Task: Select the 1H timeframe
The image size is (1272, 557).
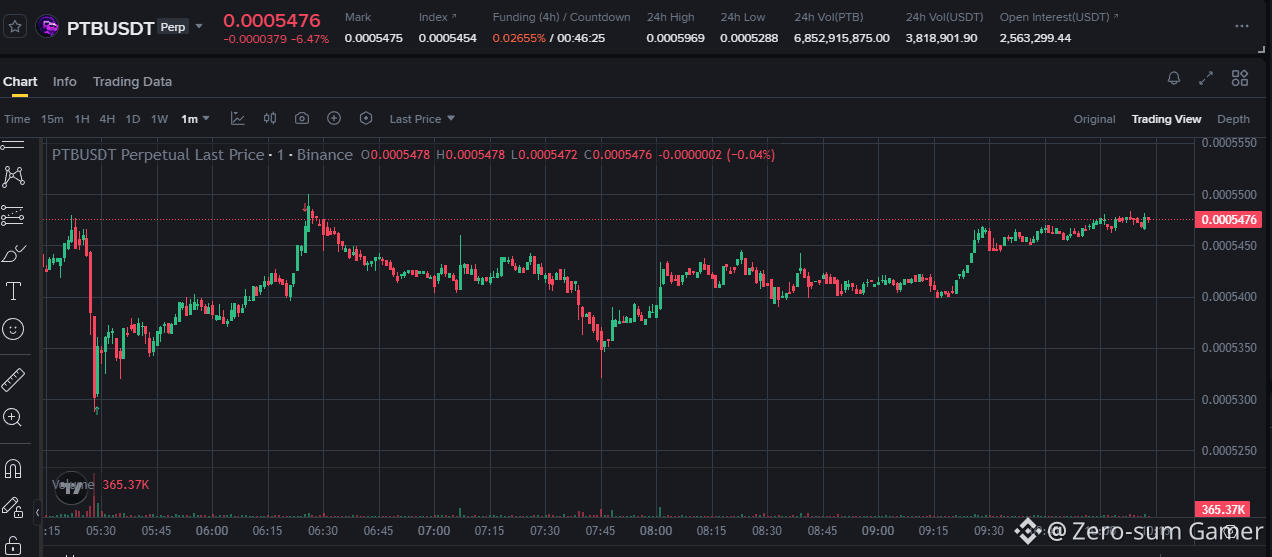Action: pyautogui.click(x=82, y=119)
